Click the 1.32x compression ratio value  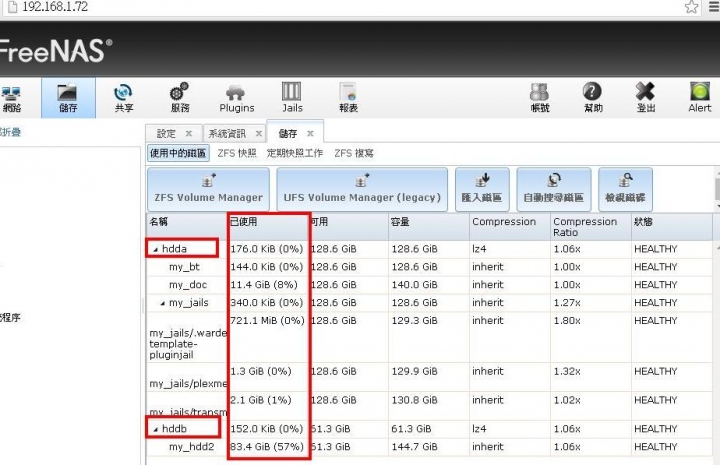click(567, 371)
